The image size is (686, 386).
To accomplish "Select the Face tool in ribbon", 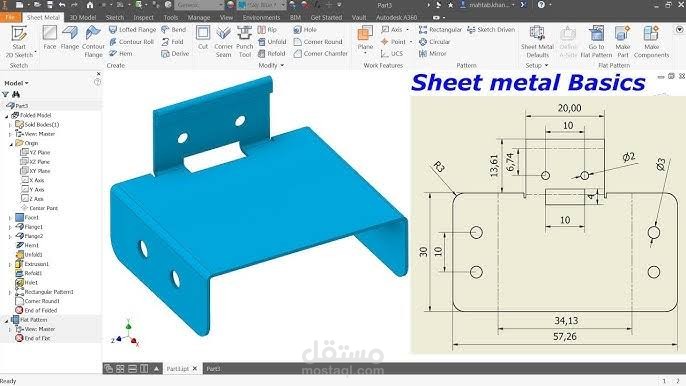I will 49,38.
